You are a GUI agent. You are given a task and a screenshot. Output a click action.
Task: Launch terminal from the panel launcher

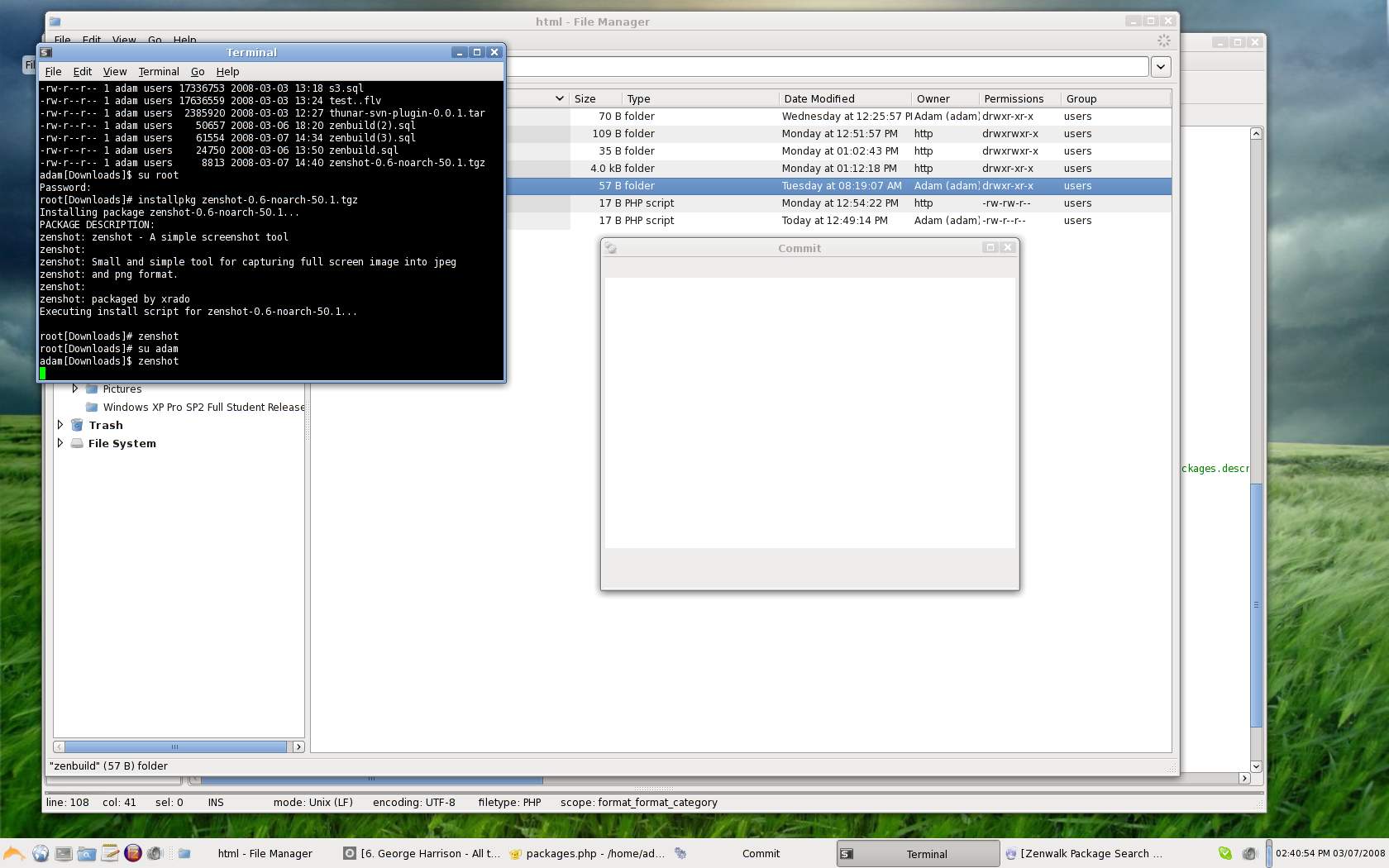[63, 853]
